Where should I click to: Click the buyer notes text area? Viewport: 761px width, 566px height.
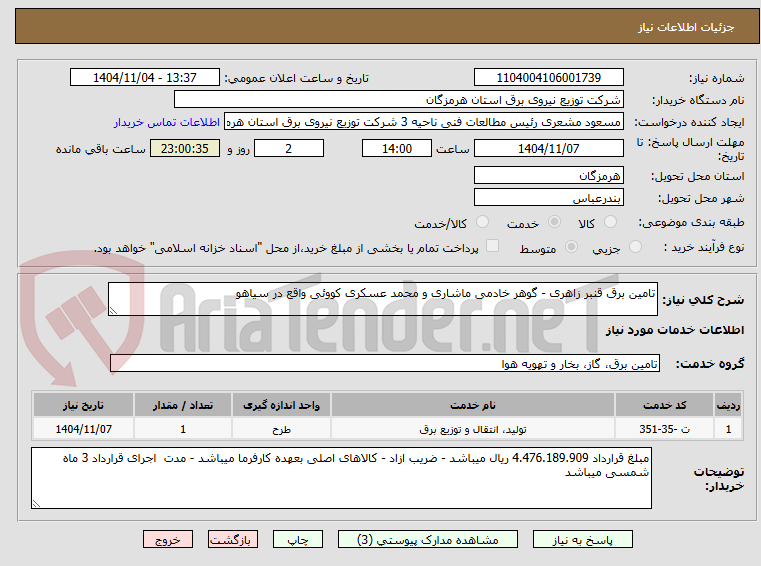[x=341, y=478]
